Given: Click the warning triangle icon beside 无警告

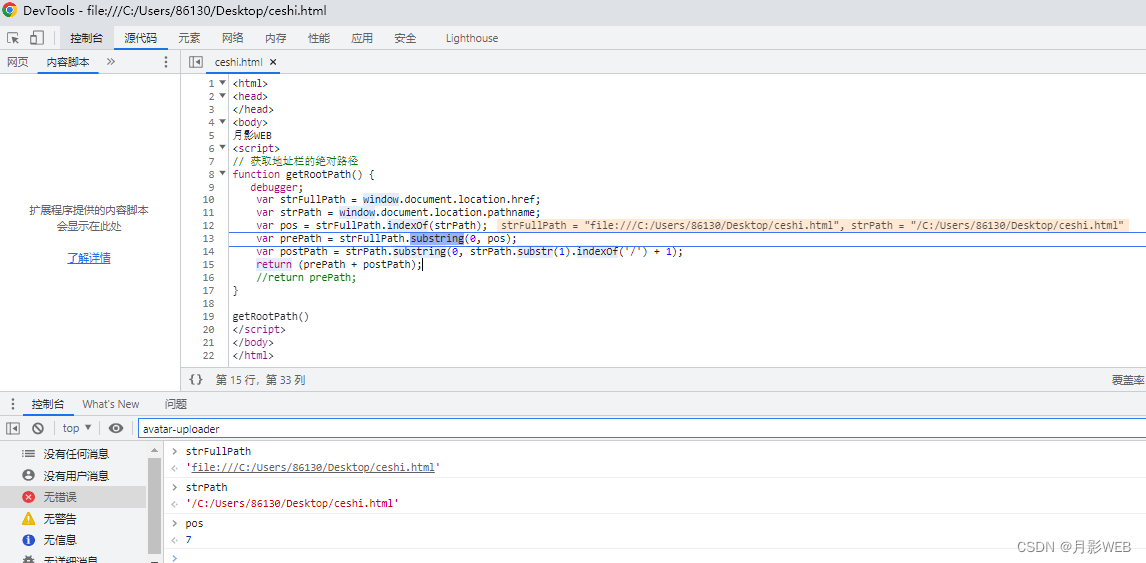Looking at the screenshot, I should click(x=29, y=519).
